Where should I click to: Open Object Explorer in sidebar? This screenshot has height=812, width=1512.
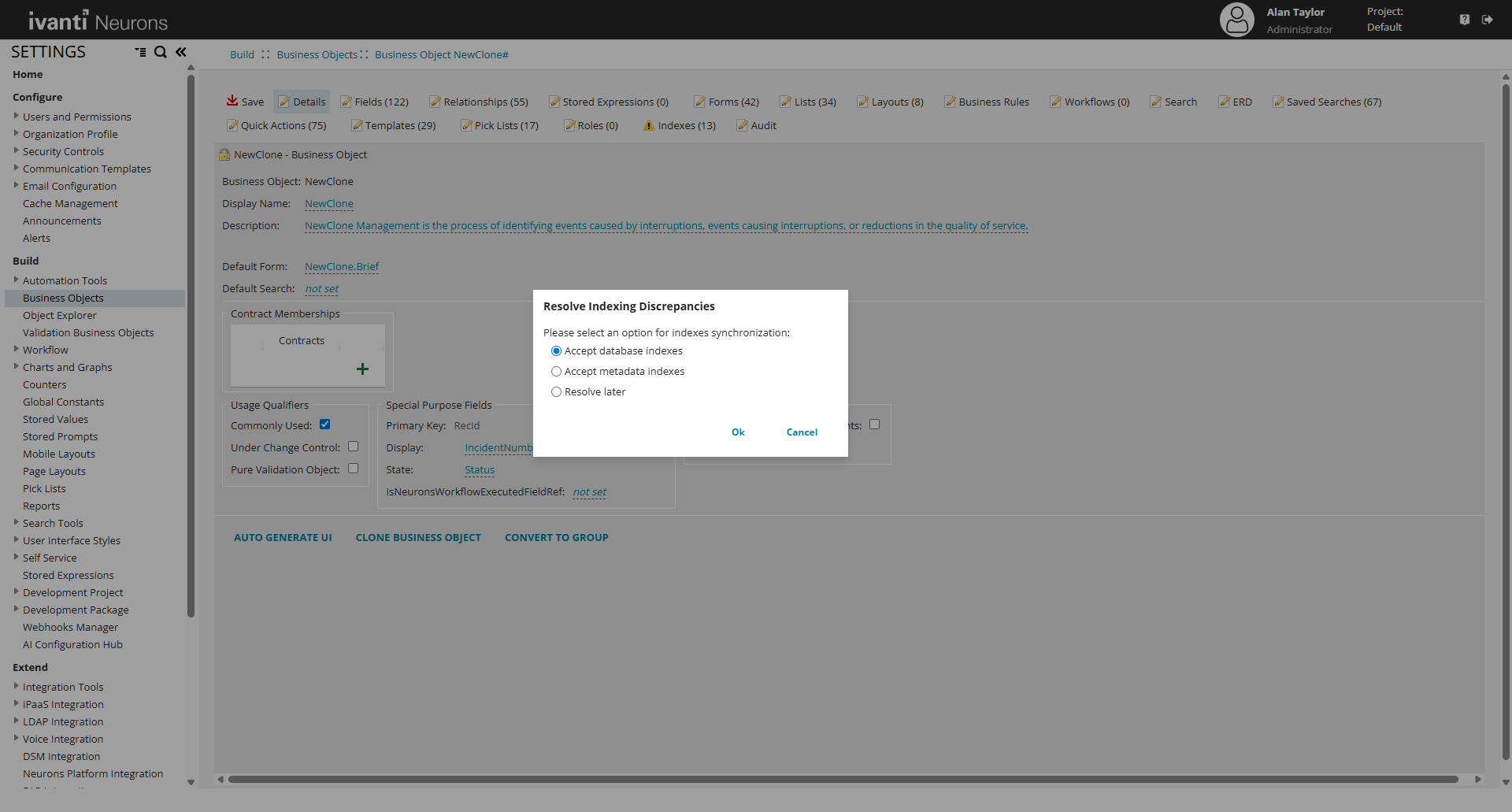tap(60, 315)
